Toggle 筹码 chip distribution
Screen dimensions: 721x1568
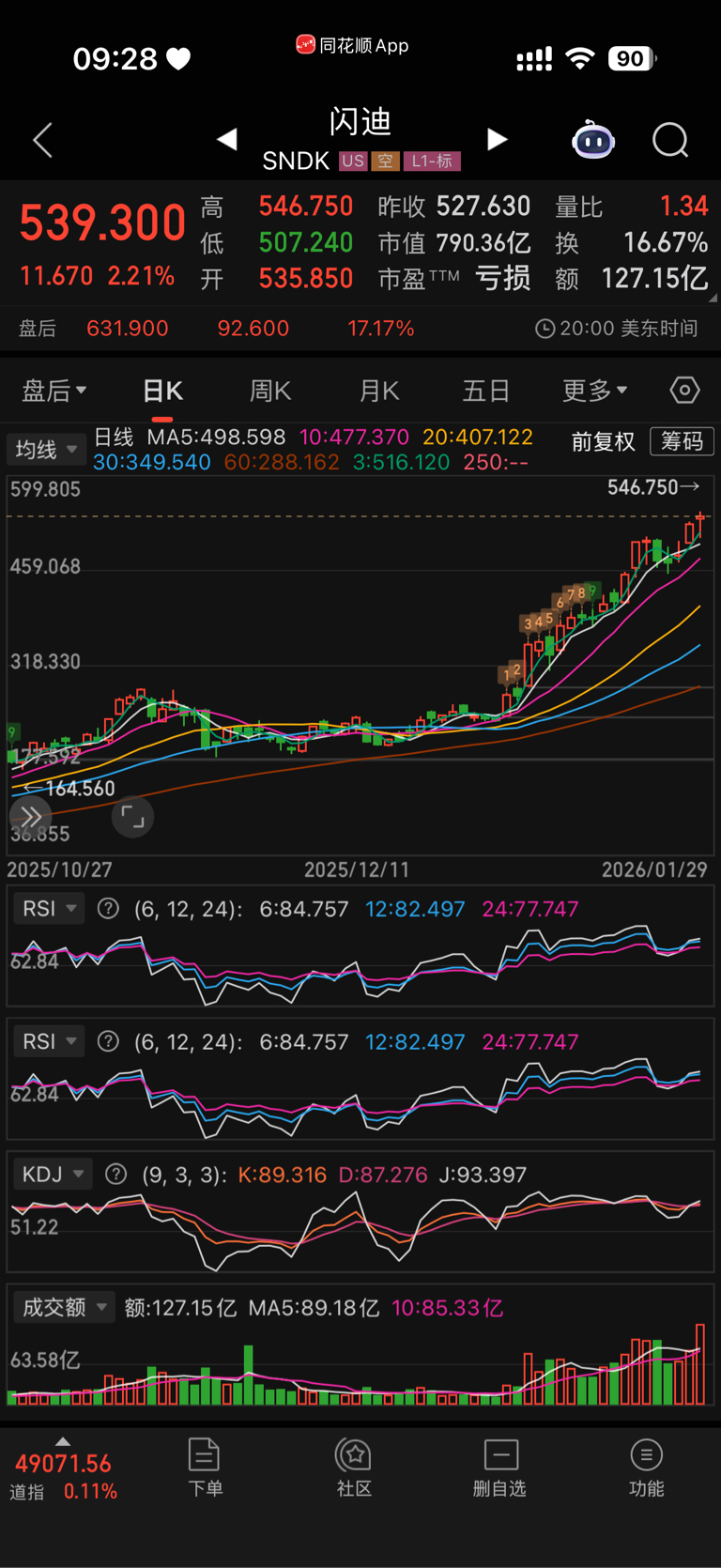point(682,441)
